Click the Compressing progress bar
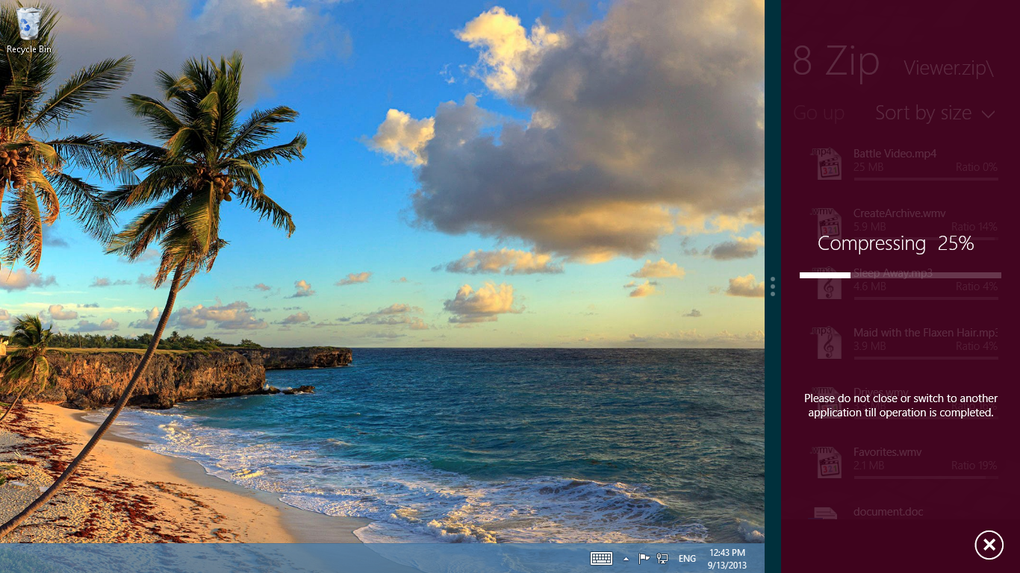This screenshot has width=1020, height=573. pos(900,275)
